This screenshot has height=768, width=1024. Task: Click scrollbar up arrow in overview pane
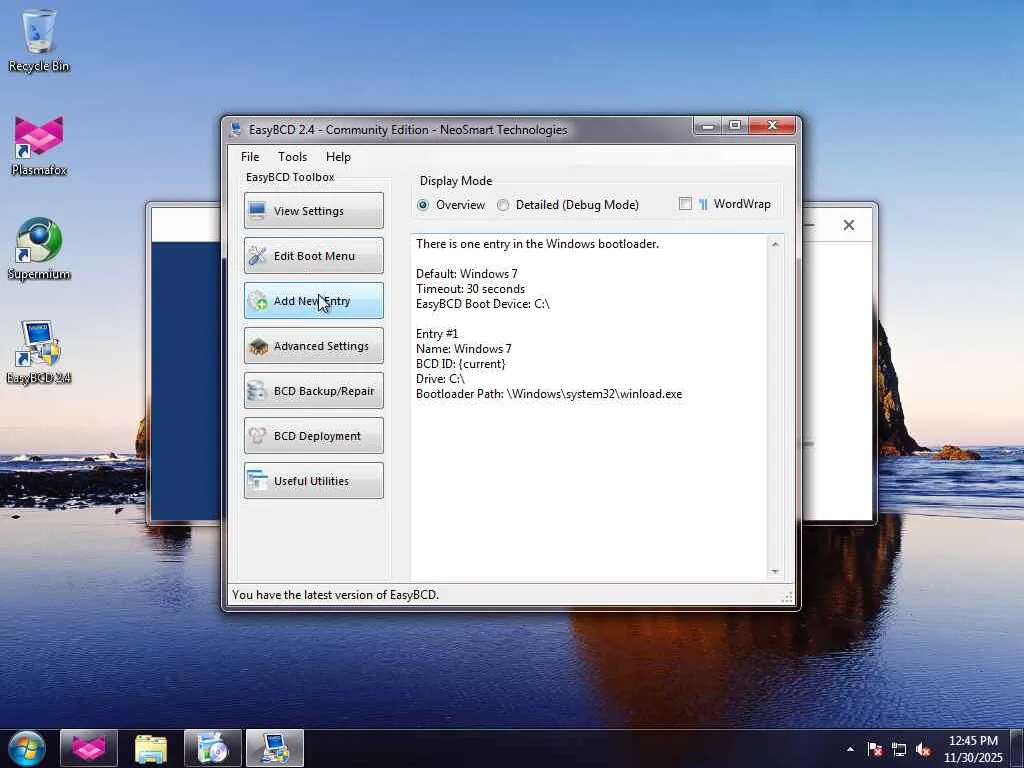(x=775, y=245)
